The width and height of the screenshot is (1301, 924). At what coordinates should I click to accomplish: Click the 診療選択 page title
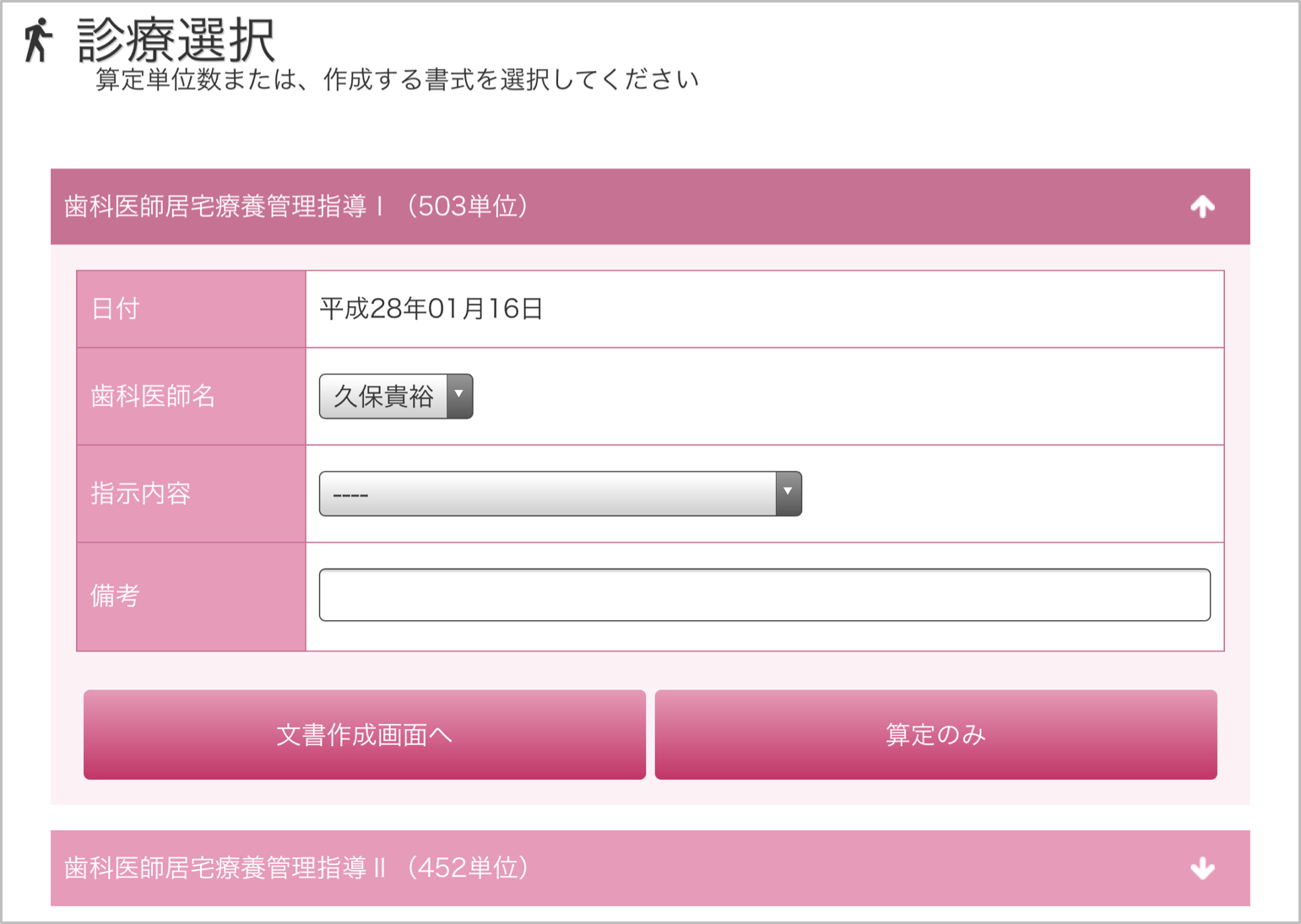(176, 40)
